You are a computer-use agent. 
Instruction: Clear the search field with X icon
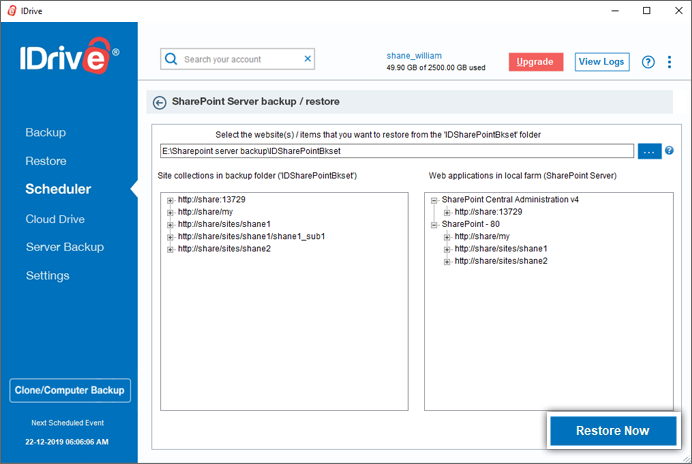pos(308,59)
